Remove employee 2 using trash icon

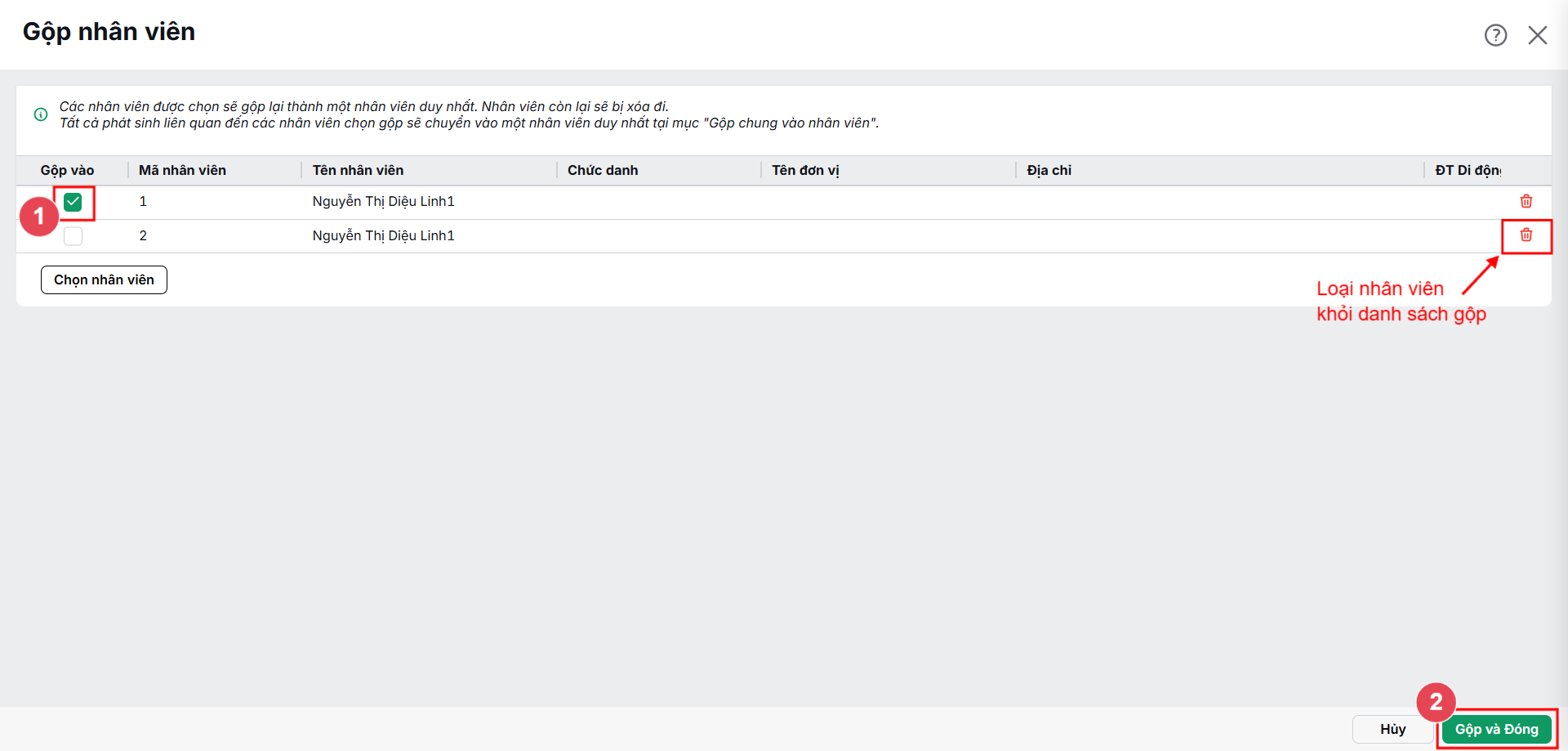(x=1526, y=235)
